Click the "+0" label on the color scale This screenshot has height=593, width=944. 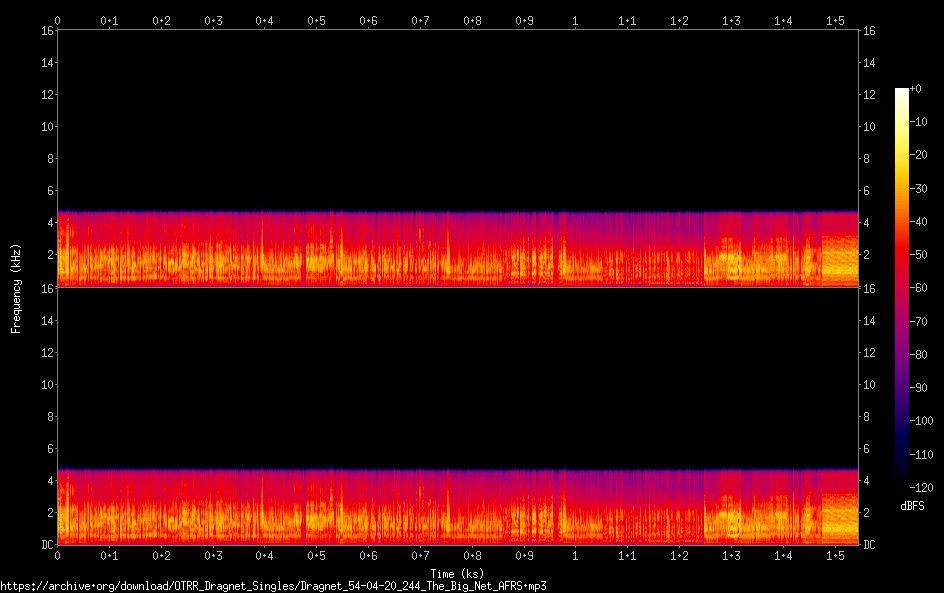tap(916, 89)
